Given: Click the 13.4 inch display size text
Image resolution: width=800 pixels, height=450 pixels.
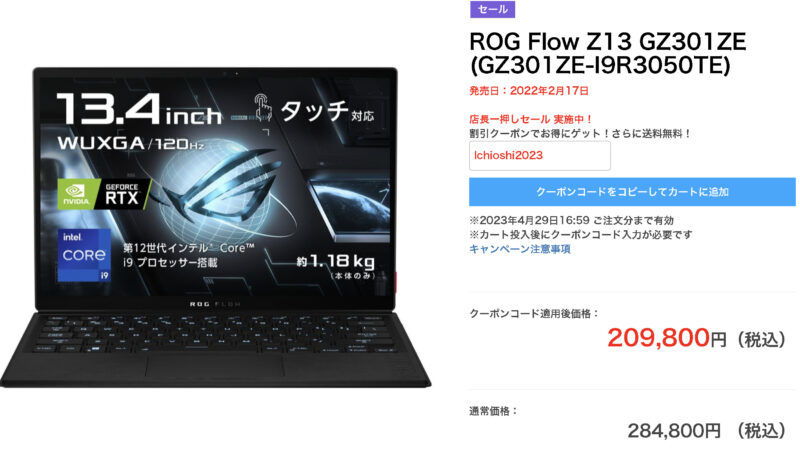Looking at the screenshot, I should pos(140,109).
